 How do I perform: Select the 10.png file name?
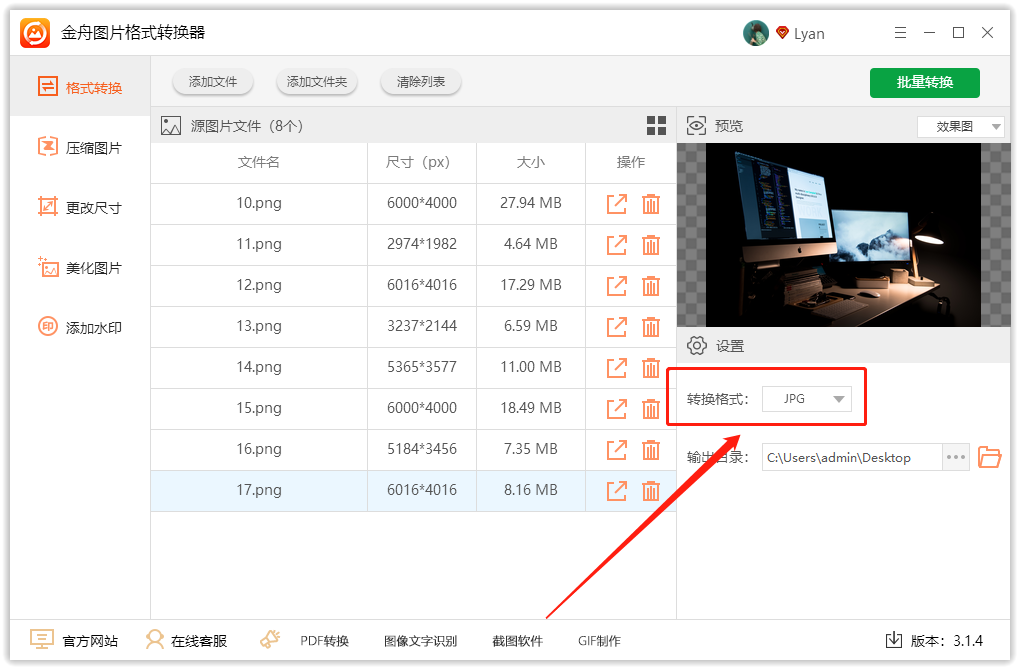click(259, 203)
